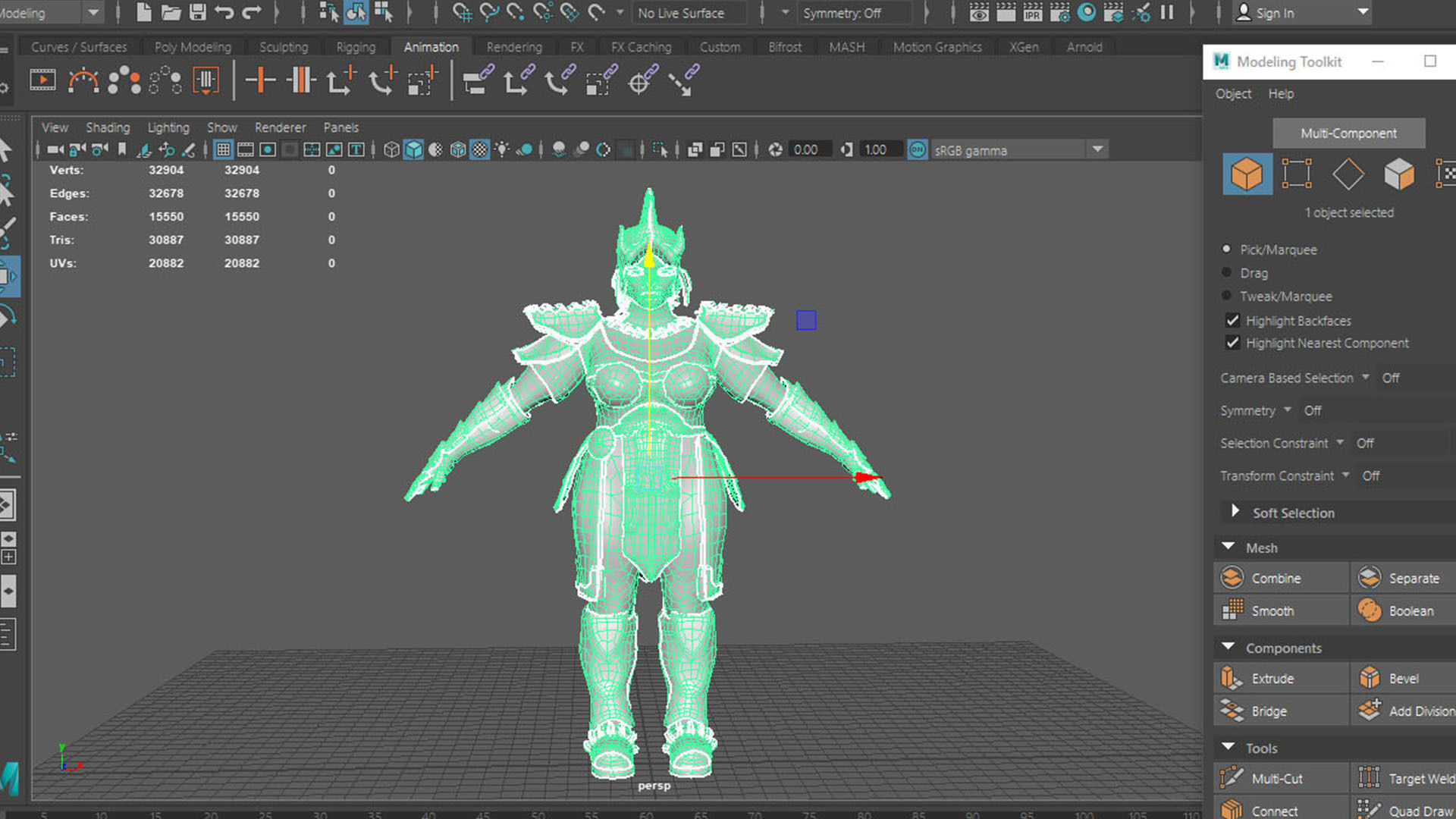
Task: Select the Multi-Cut tool in Modeling Toolkit
Action: click(1279, 778)
